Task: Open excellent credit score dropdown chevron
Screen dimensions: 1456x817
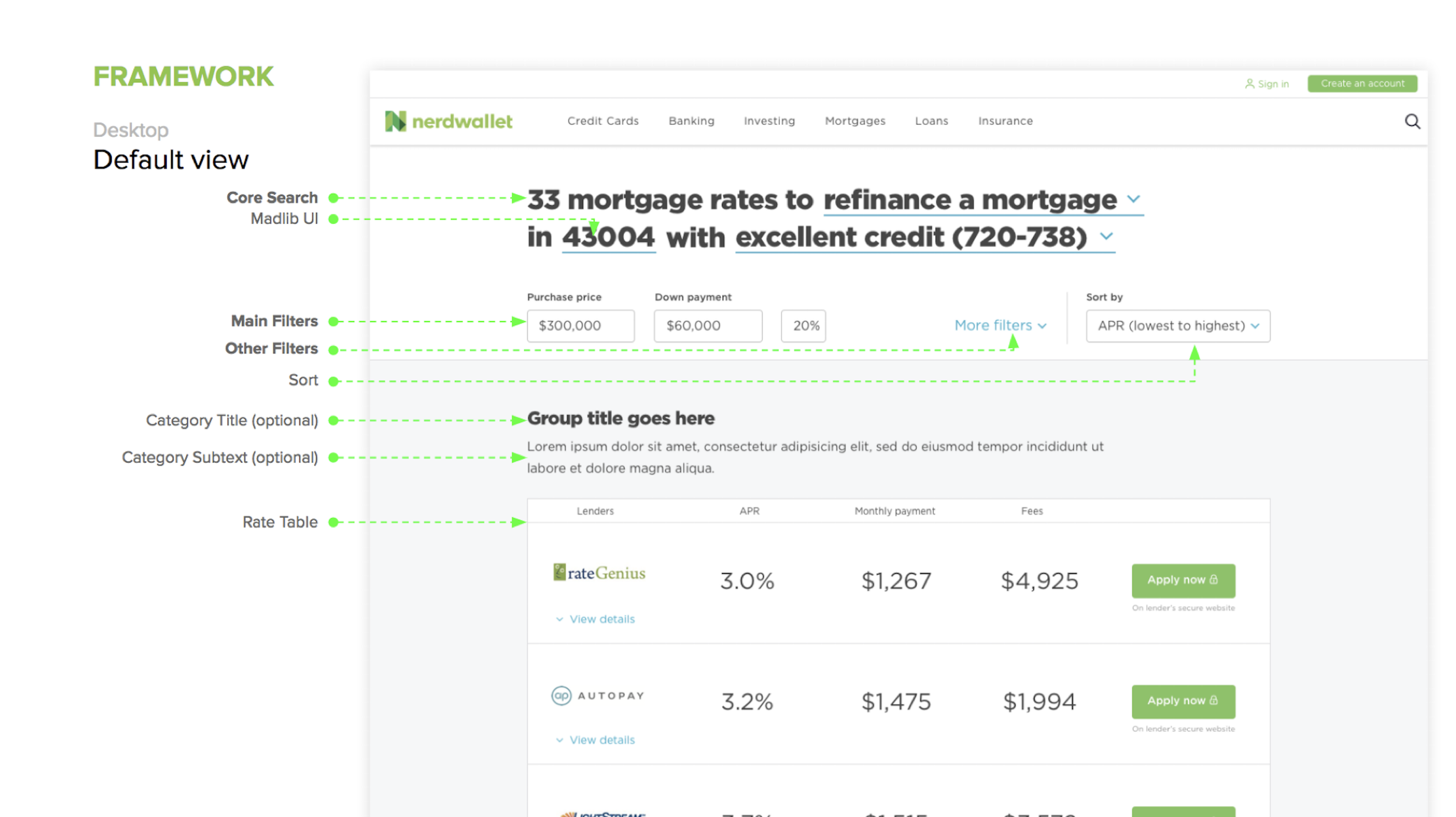Action: click(x=1106, y=237)
